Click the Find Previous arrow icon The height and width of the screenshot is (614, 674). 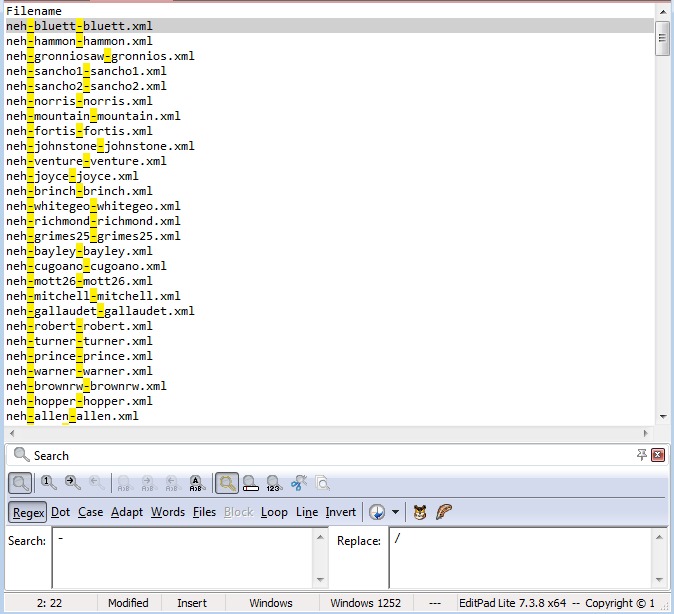97,483
